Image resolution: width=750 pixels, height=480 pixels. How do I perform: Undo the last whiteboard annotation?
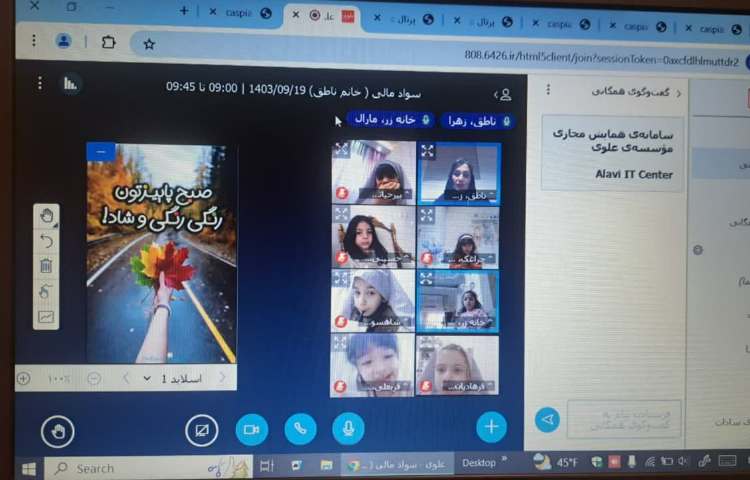coord(46,241)
